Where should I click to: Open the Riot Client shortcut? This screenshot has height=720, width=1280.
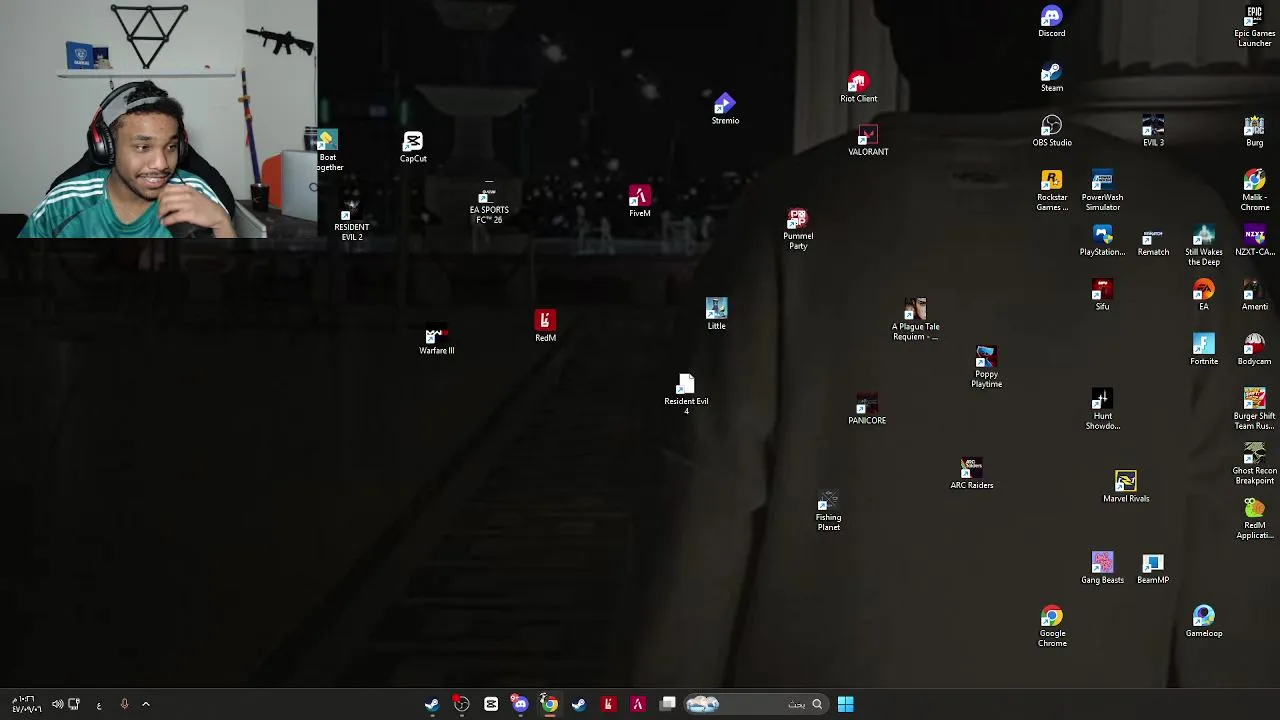click(858, 88)
